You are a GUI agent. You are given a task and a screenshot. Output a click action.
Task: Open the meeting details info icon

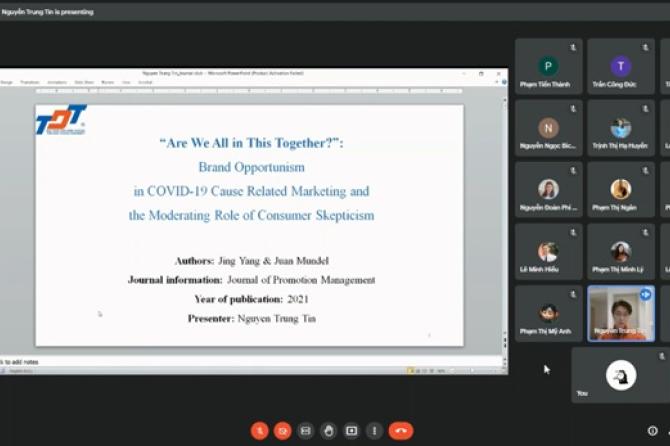click(x=652, y=431)
